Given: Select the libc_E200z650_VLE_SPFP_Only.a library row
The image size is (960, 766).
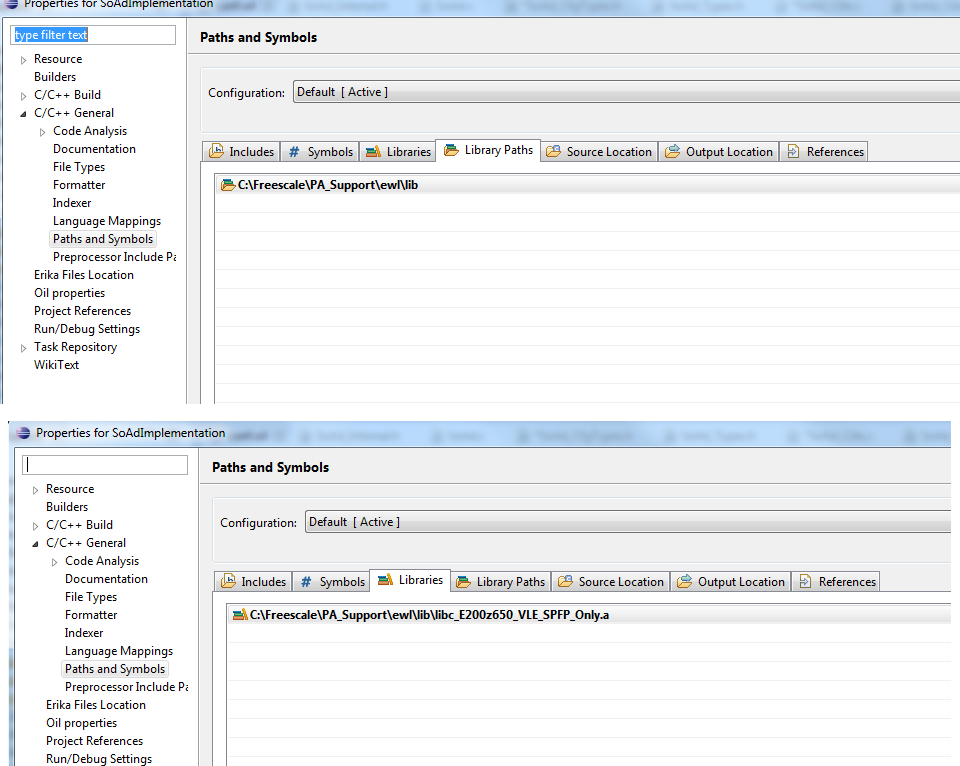Looking at the screenshot, I should pyautogui.click(x=590, y=615).
